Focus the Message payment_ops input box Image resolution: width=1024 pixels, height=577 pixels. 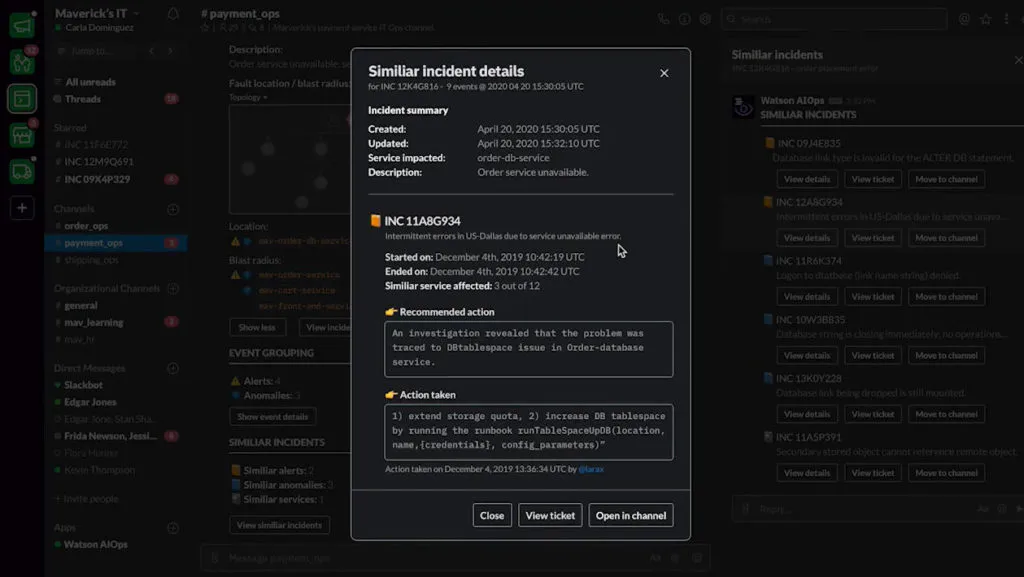tap(455, 558)
